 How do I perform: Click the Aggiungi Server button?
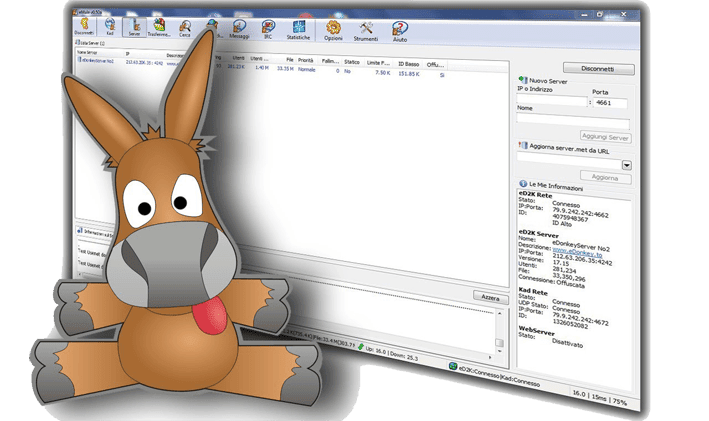(x=605, y=137)
